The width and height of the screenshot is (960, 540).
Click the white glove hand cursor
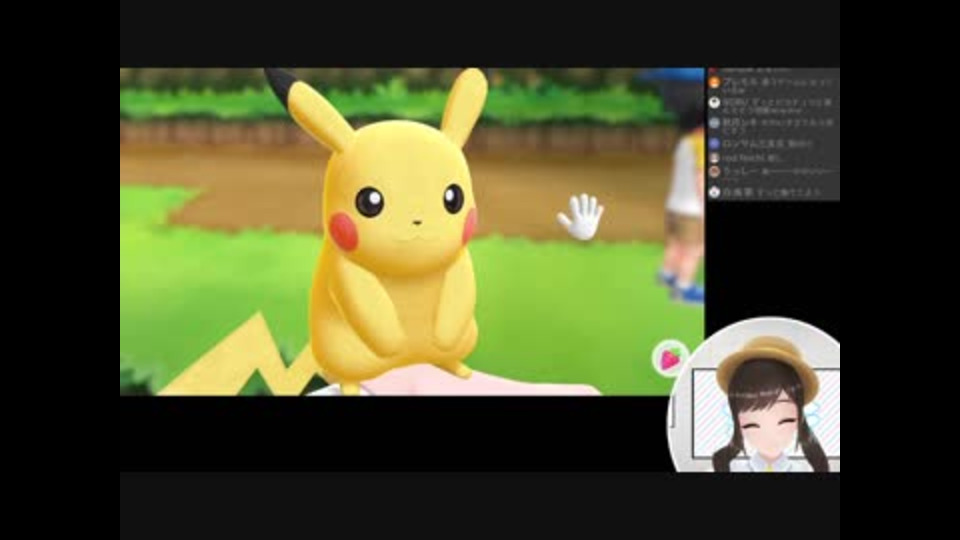pyautogui.click(x=580, y=217)
